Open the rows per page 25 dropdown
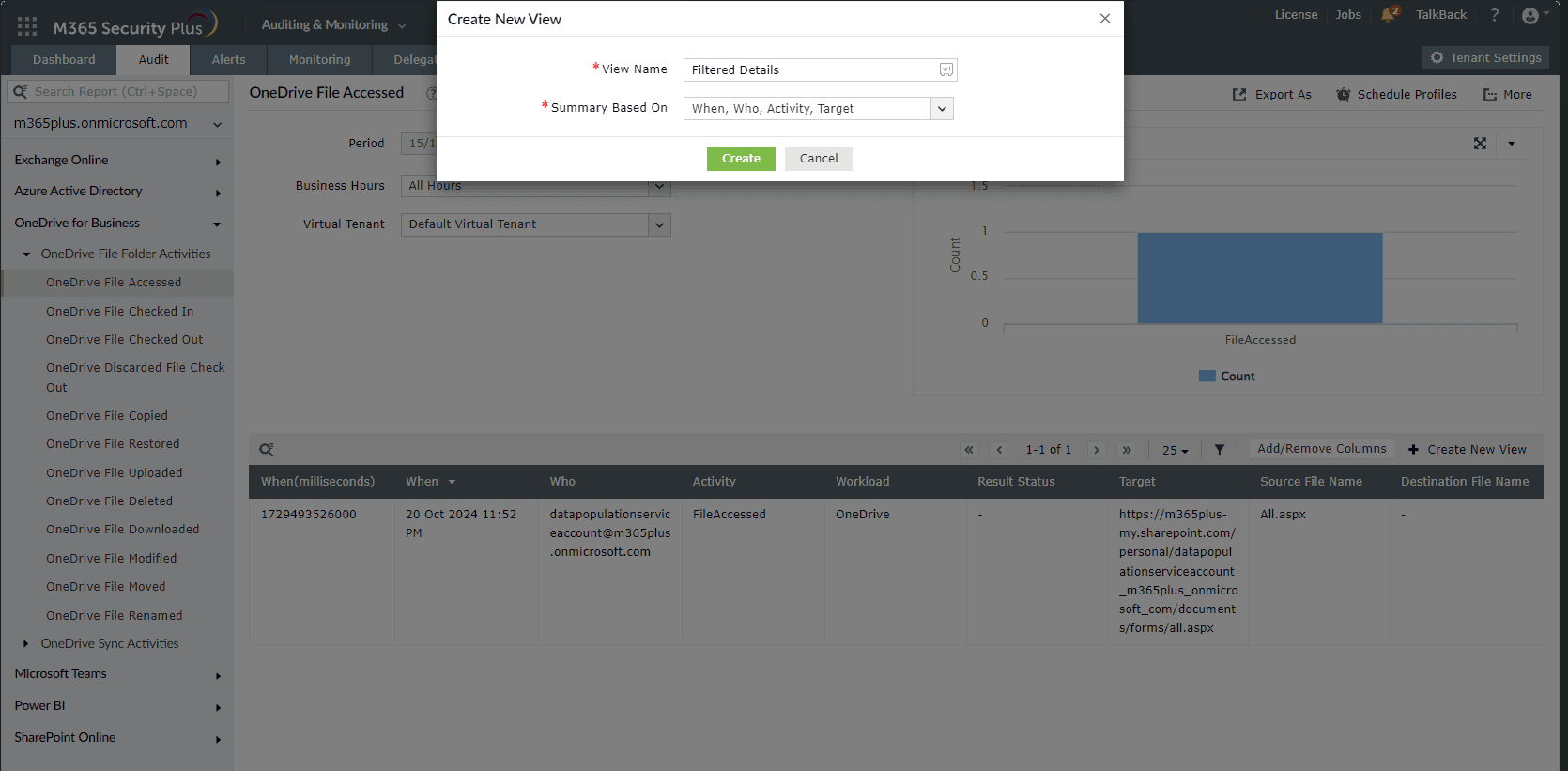Screen dimensions: 1568x771 pyautogui.click(x=1176, y=451)
